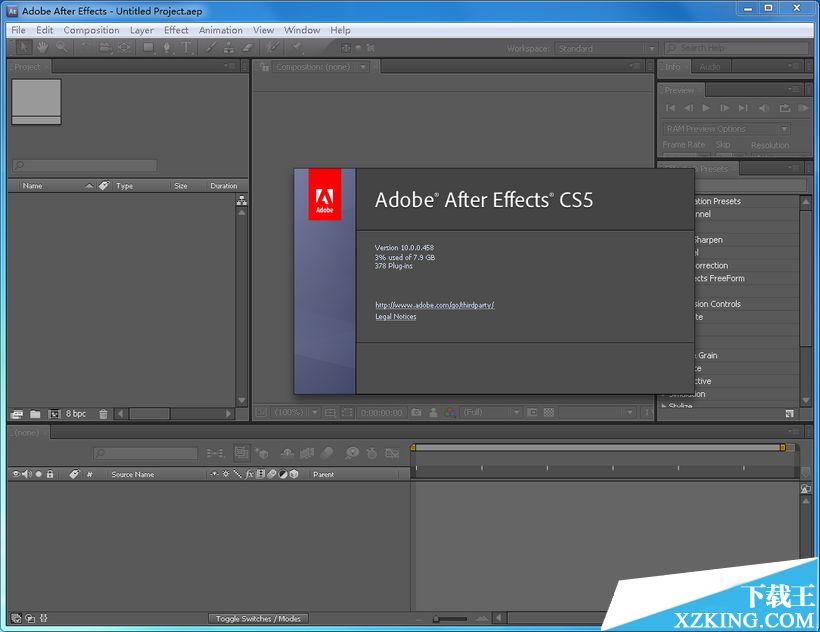Toggle Draft 3D in timeline
This screenshot has height=632, width=820.
pyautogui.click(x=262, y=453)
